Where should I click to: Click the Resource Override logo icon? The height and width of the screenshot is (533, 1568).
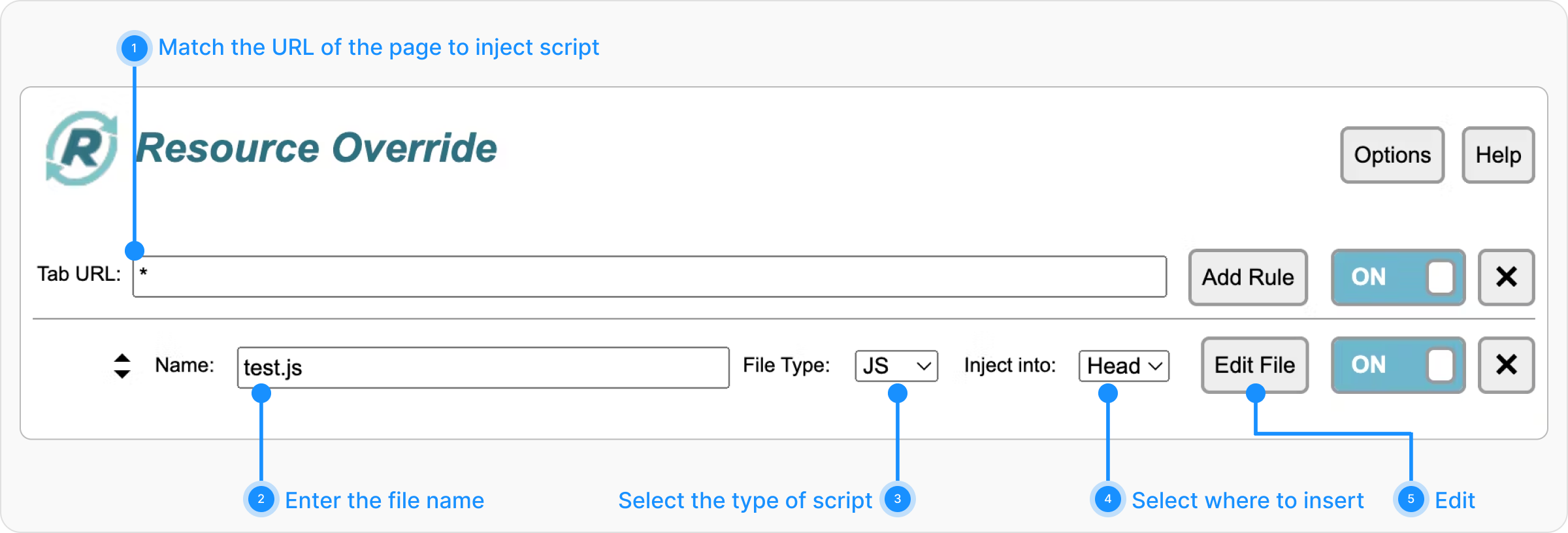coord(82,148)
